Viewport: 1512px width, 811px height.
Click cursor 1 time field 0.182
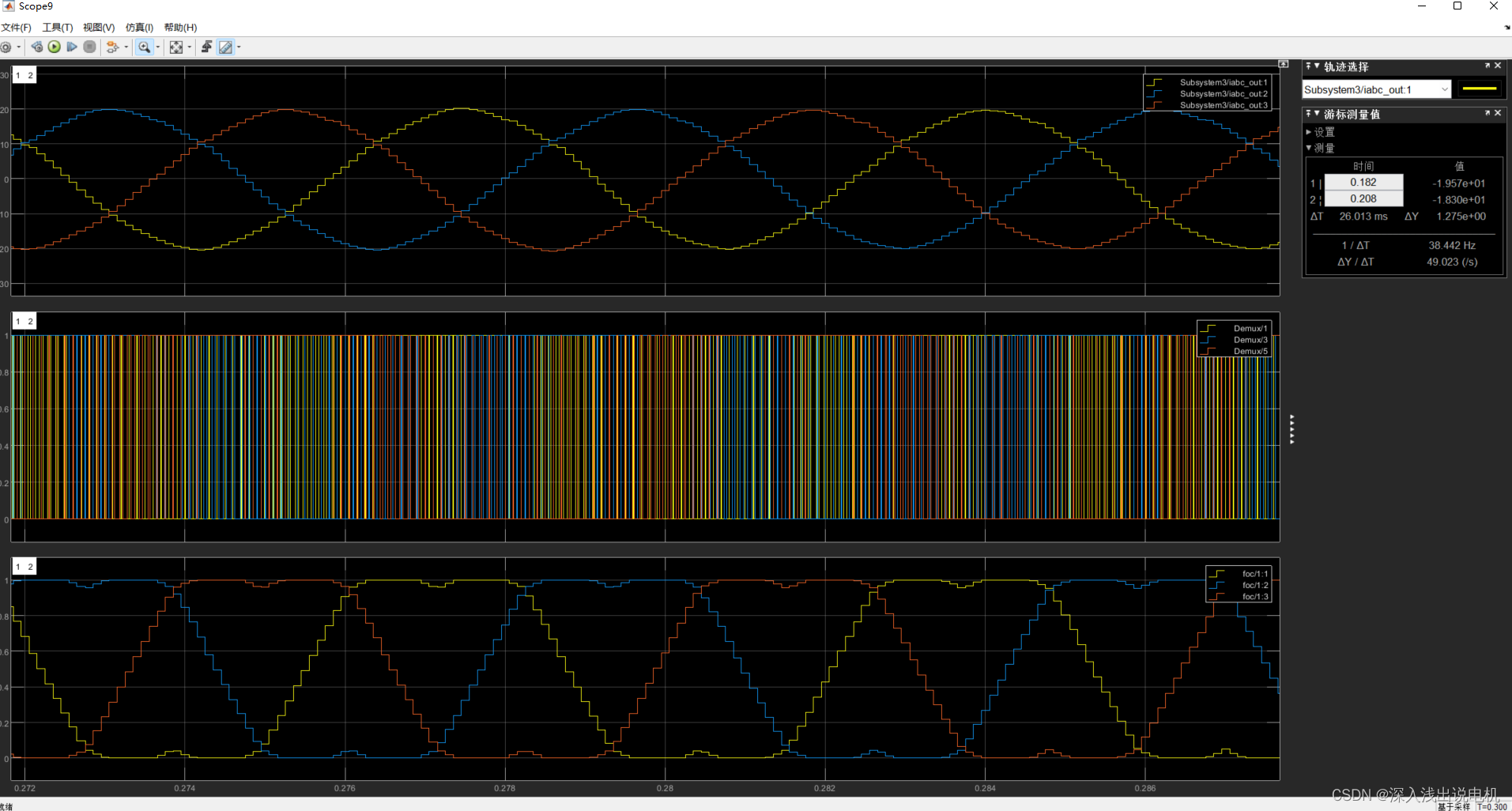[x=1363, y=183]
